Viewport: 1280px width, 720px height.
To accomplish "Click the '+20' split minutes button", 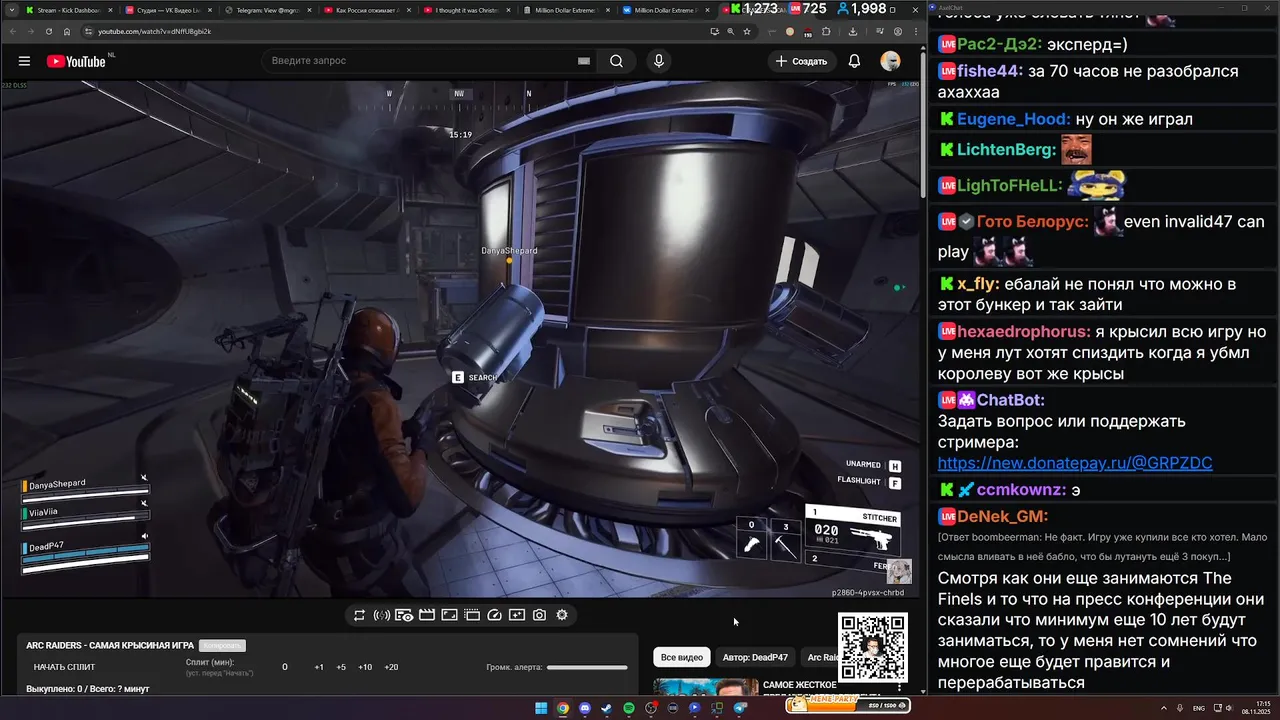I will 391,667.
